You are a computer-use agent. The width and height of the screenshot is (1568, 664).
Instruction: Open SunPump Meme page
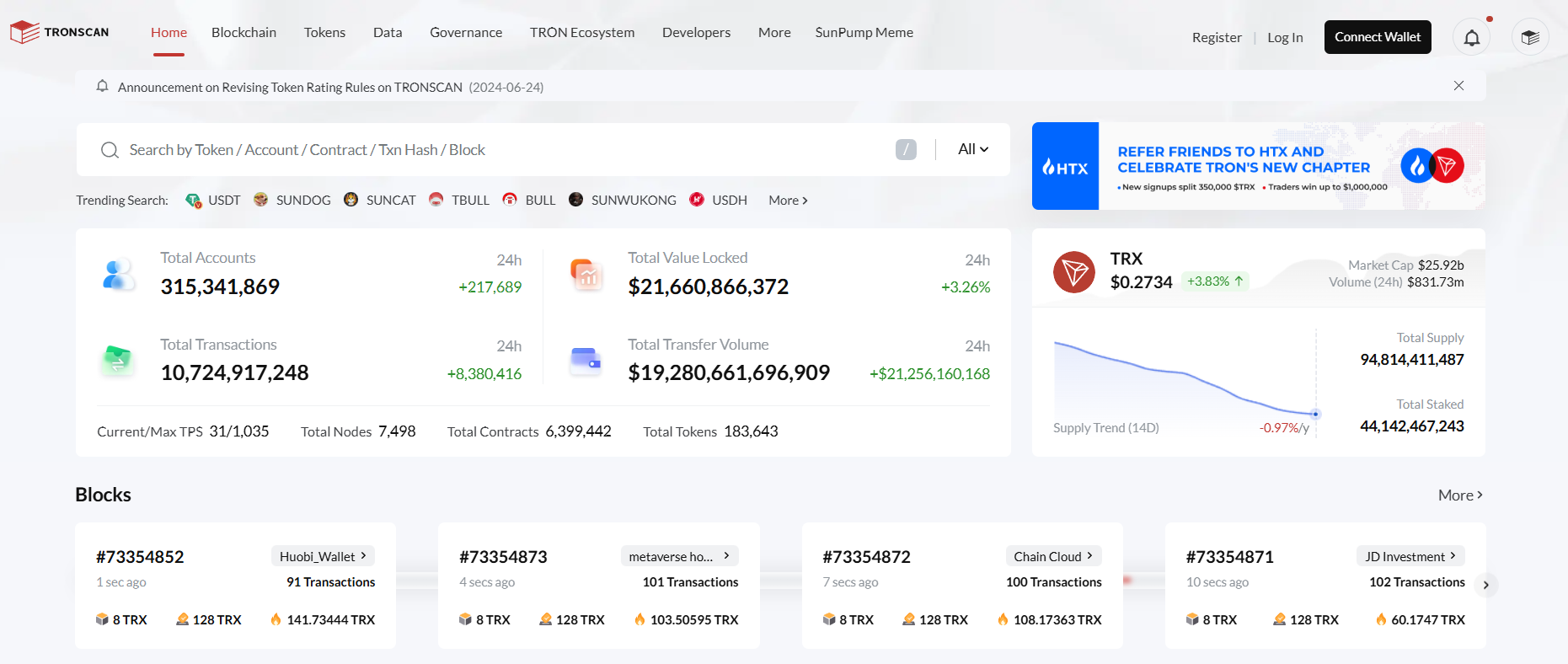click(x=864, y=33)
